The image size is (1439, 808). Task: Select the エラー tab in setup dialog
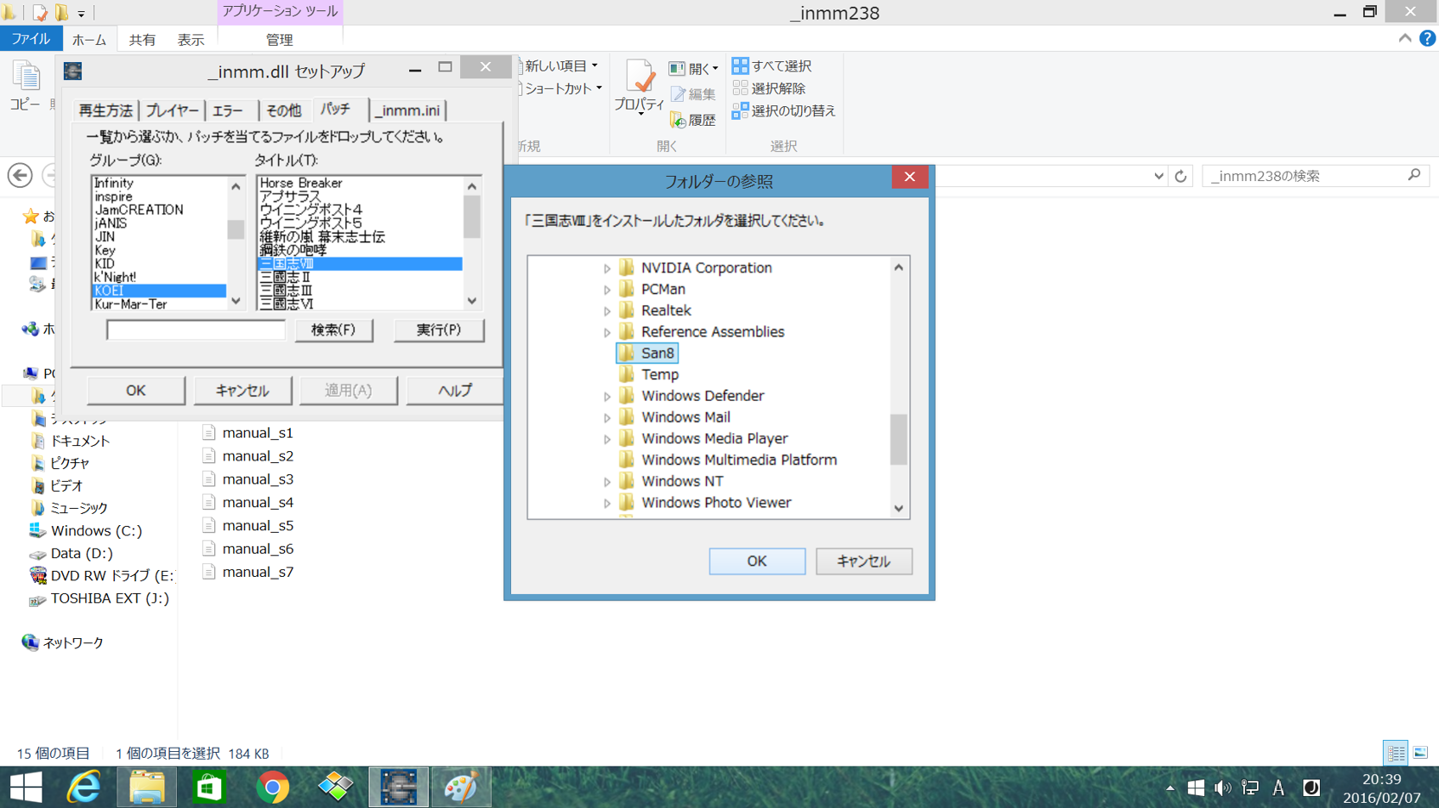click(x=228, y=111)
